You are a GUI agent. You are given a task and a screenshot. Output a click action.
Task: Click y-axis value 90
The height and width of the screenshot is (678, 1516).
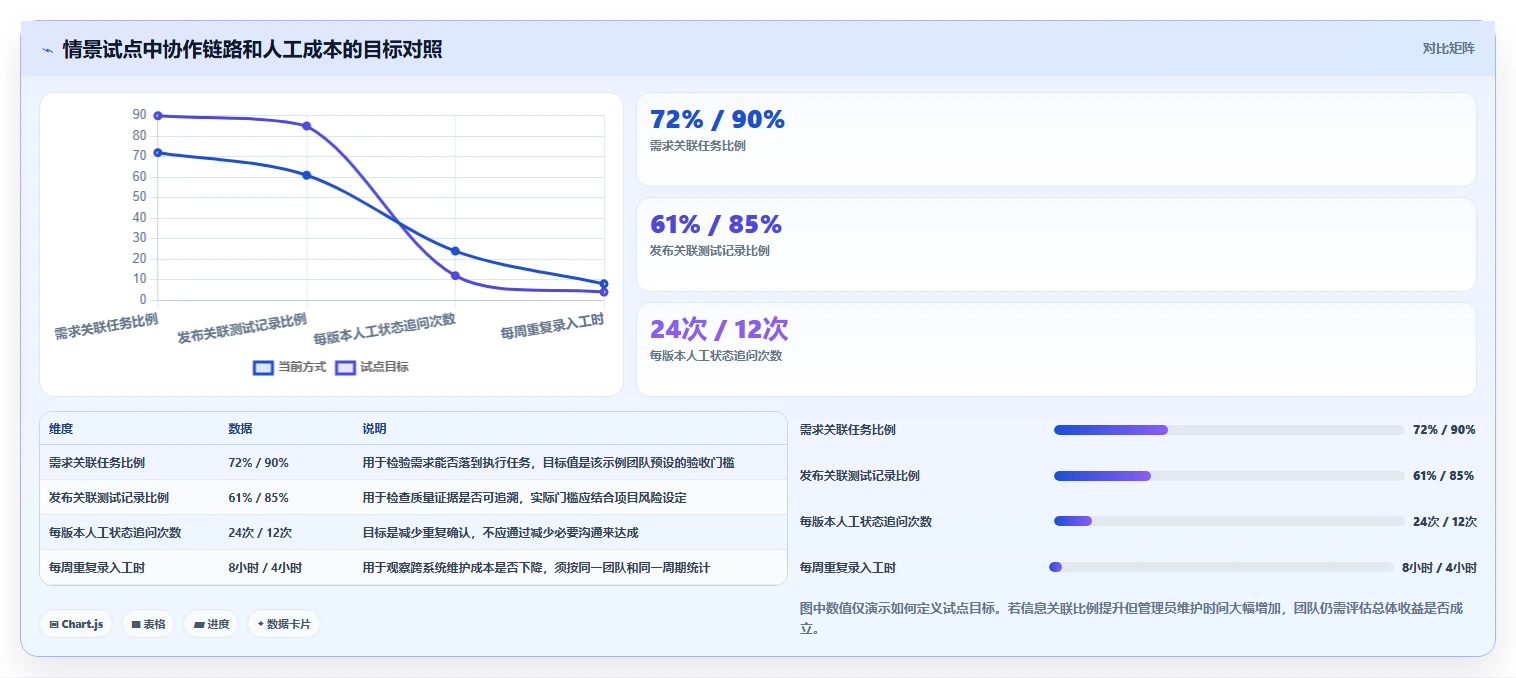139,115
